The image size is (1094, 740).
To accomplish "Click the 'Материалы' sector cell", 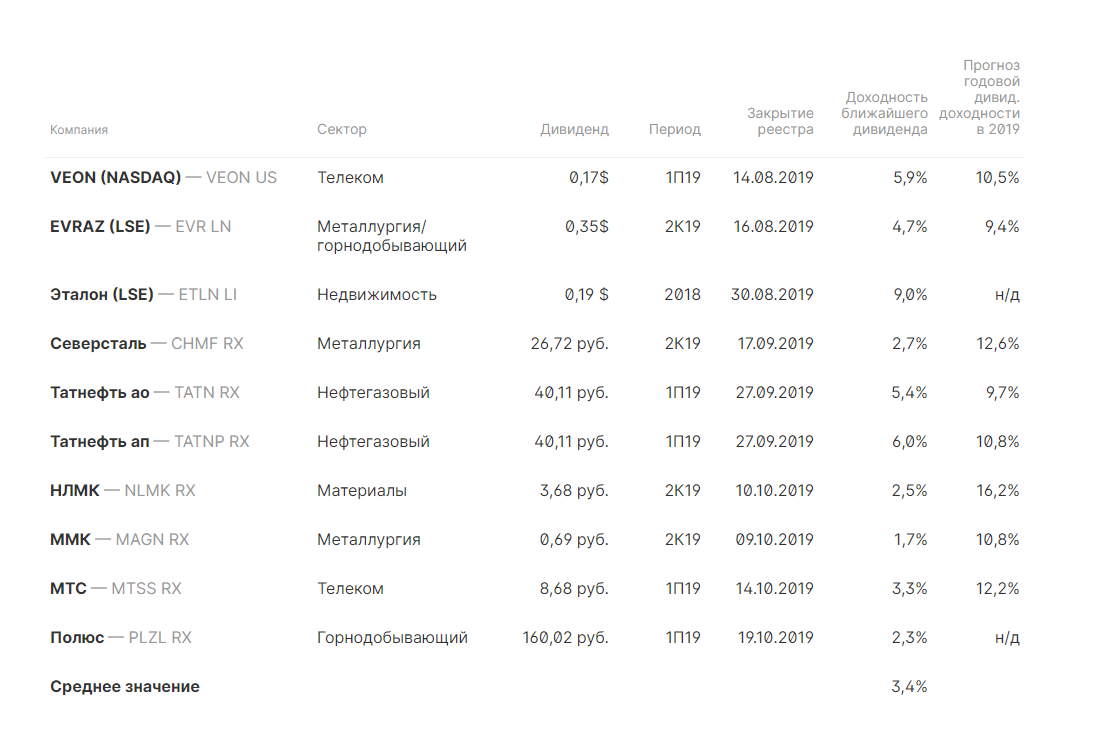I will pyautogui.click(x=362, y=490).
